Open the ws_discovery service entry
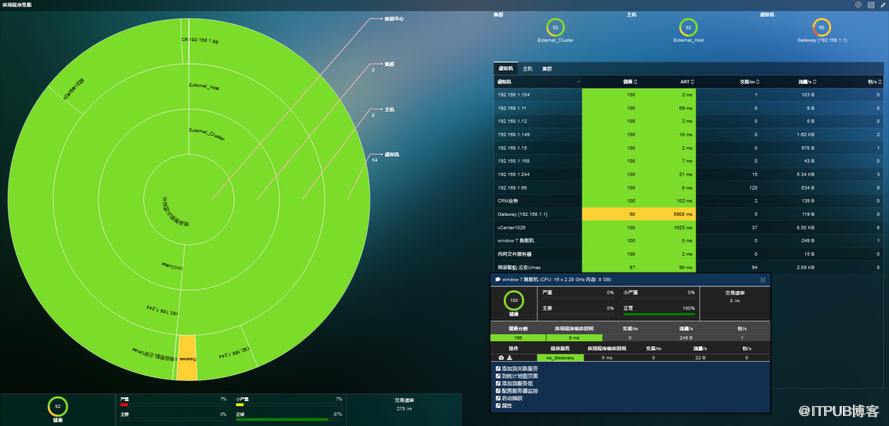 pos(560,357)
